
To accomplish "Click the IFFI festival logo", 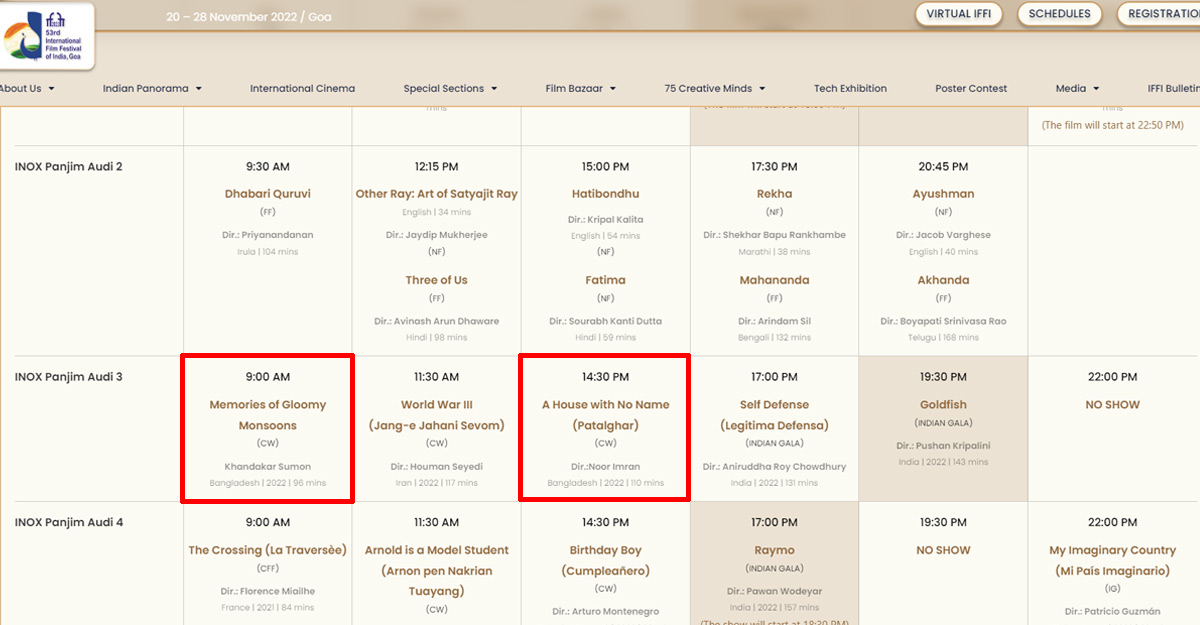I will point(45,36).
